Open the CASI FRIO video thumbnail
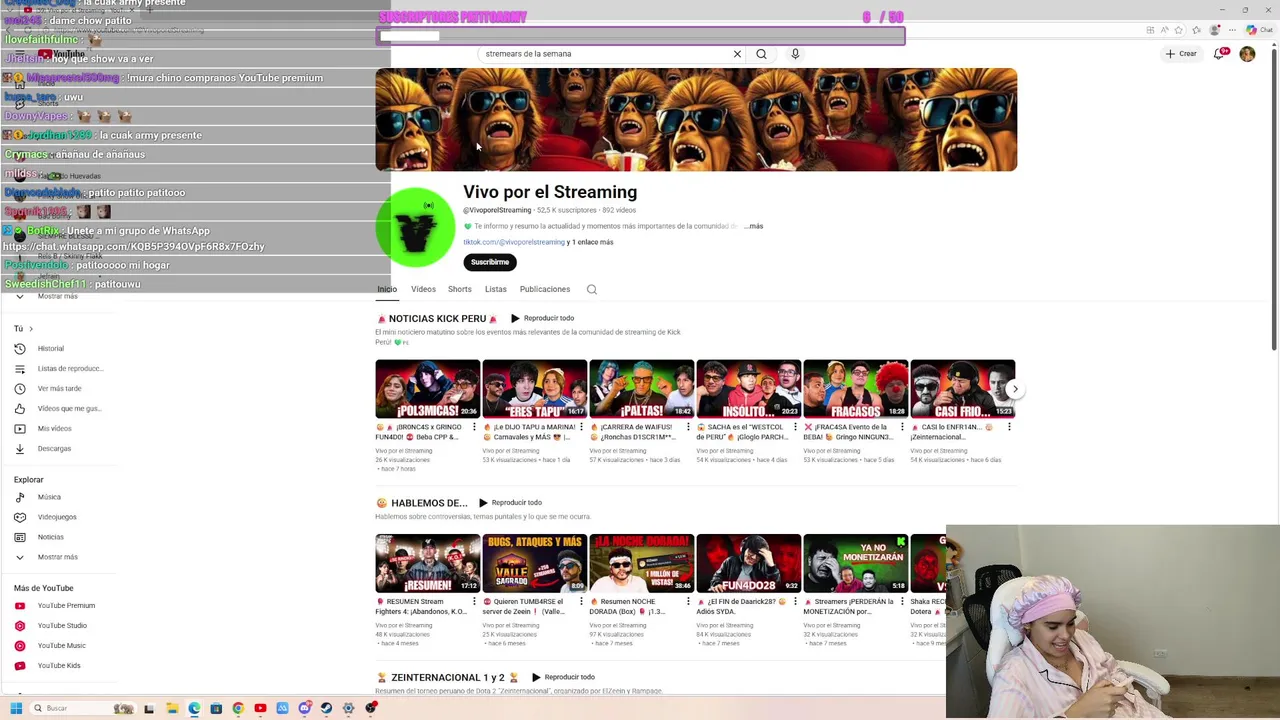The height and width of the screenshot is (720, 1280). tap(963, 389)
